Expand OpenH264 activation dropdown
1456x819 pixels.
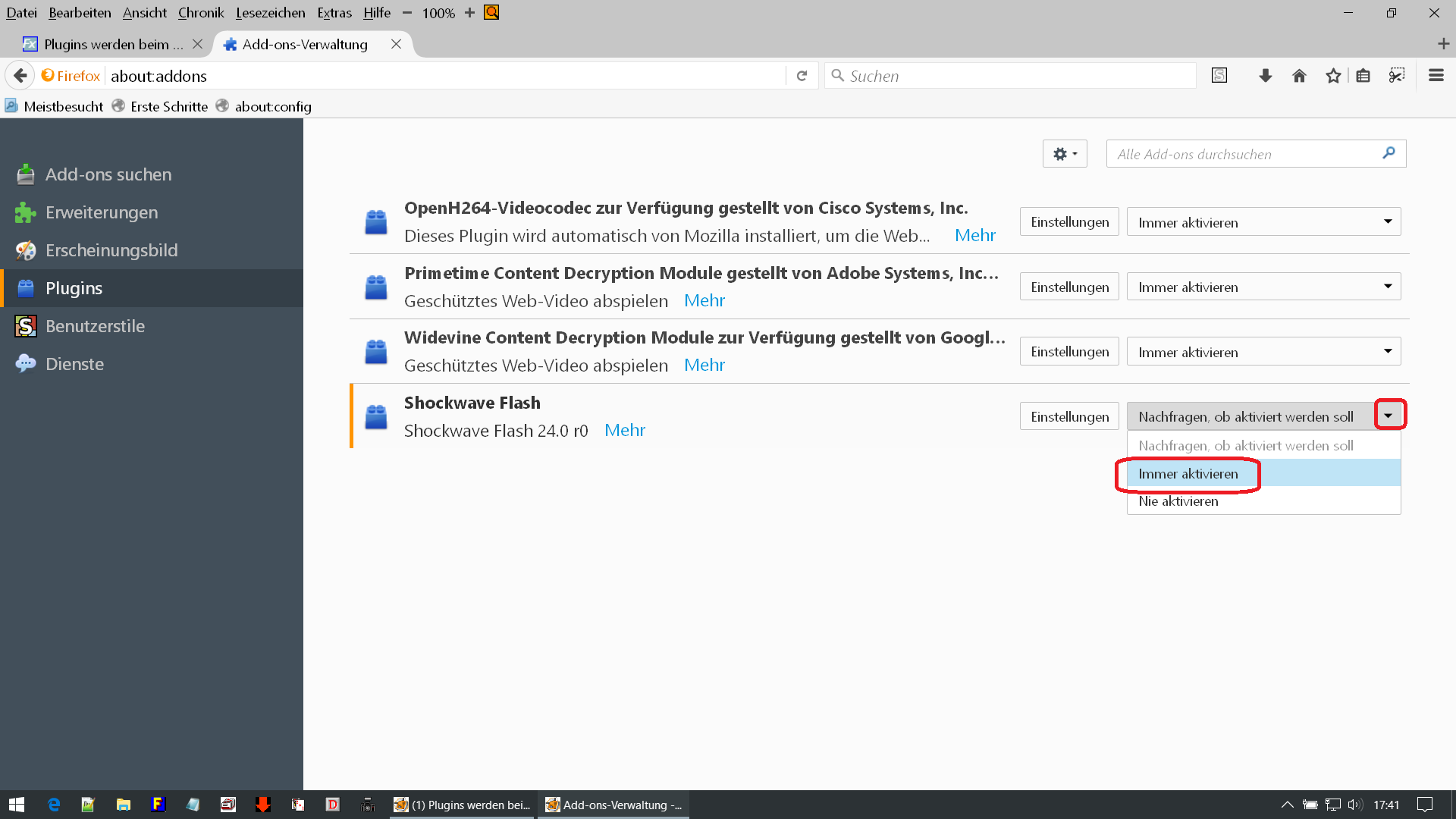(x=1263, y=222)
